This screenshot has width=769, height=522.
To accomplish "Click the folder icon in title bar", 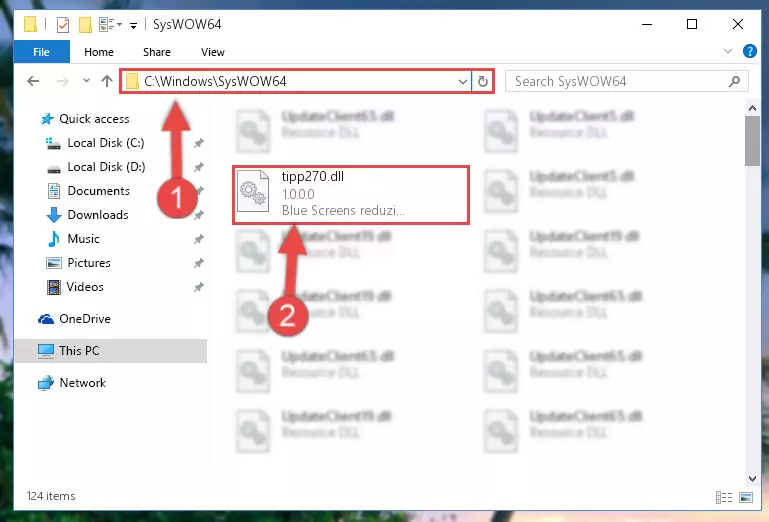I will coord(30,25).
